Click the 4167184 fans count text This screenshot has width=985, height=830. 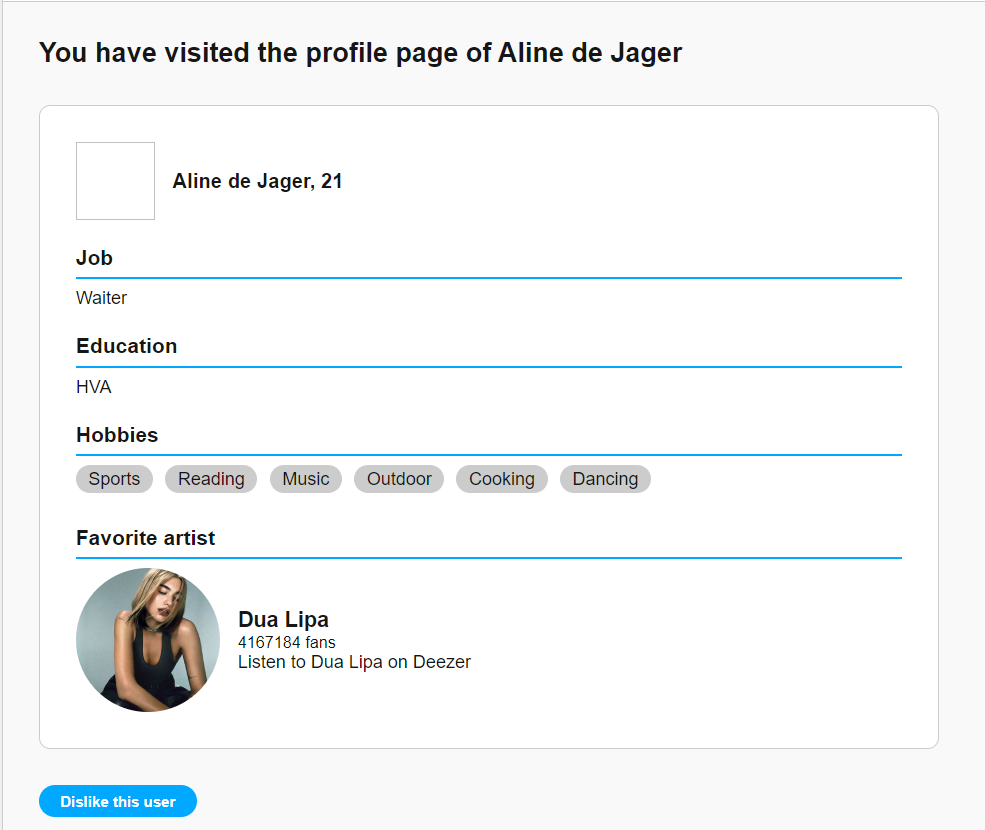click(x=287, y=642)
